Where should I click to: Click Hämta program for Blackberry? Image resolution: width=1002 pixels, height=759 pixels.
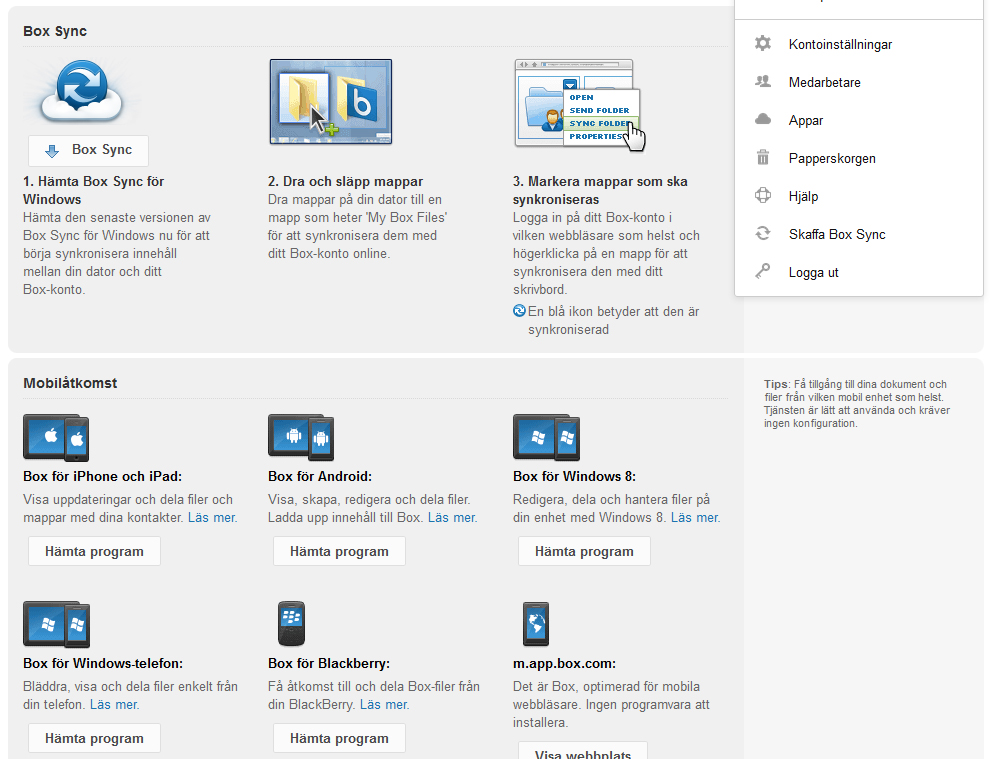[339, 739]
